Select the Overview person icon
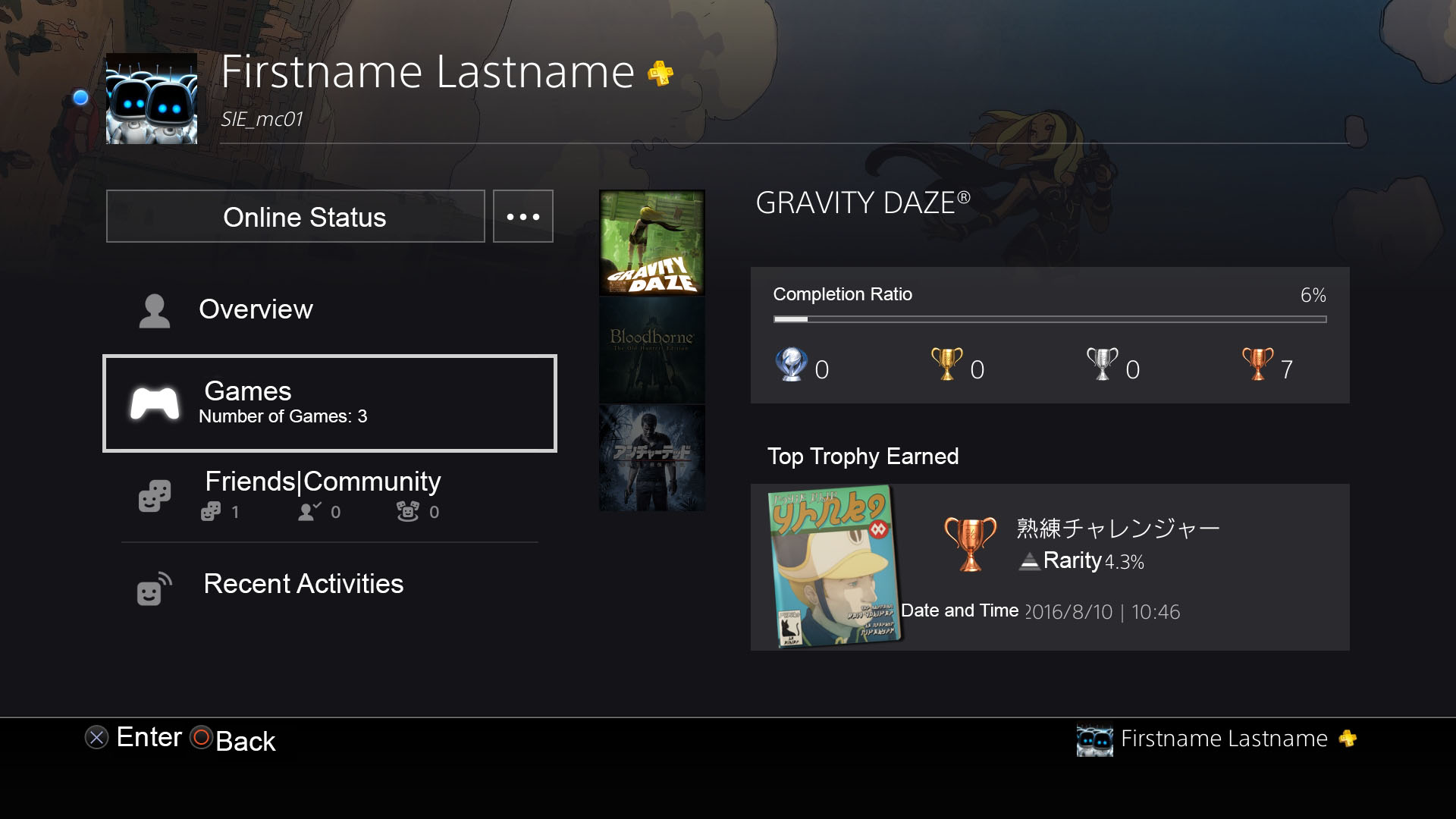1456x819 pixels. click(155, 311)
